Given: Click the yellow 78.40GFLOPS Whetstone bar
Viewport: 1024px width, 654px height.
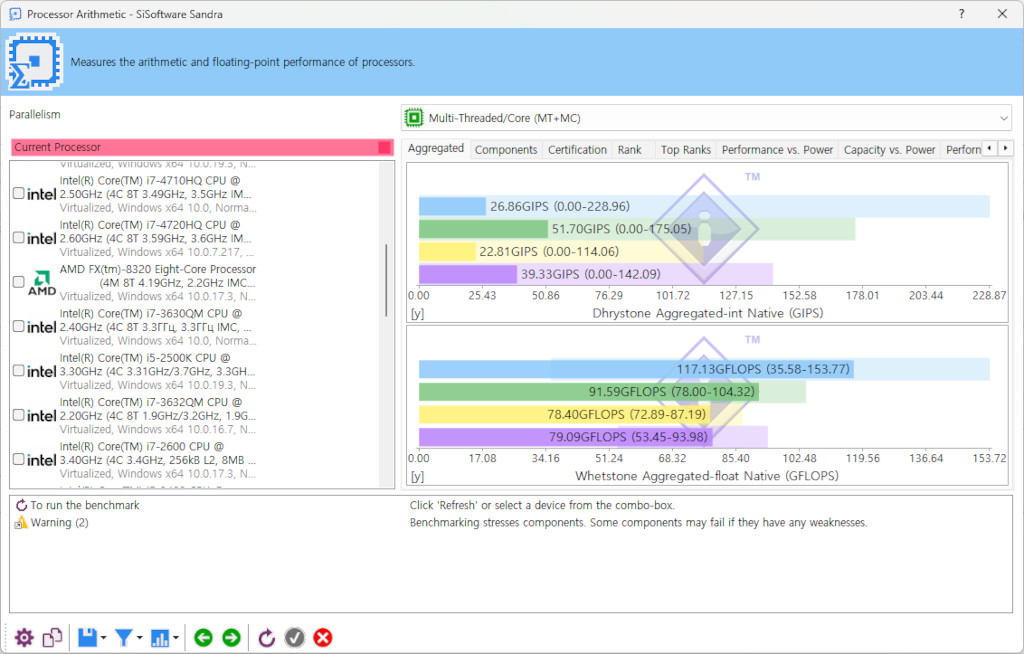Looking at the screenshot, I should click(x=564, y=414).
